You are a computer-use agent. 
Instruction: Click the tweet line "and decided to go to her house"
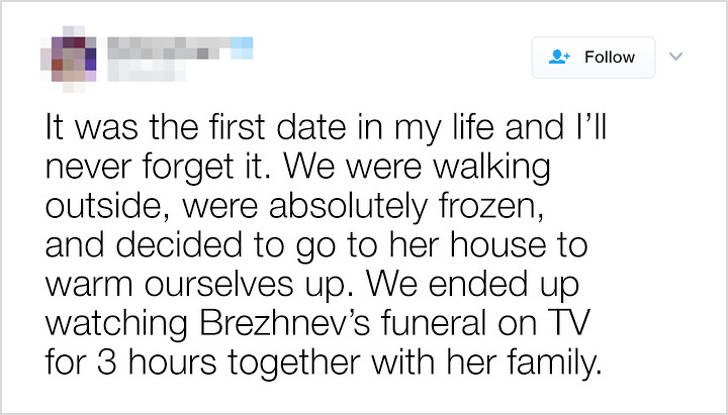[x=316, y=245]
